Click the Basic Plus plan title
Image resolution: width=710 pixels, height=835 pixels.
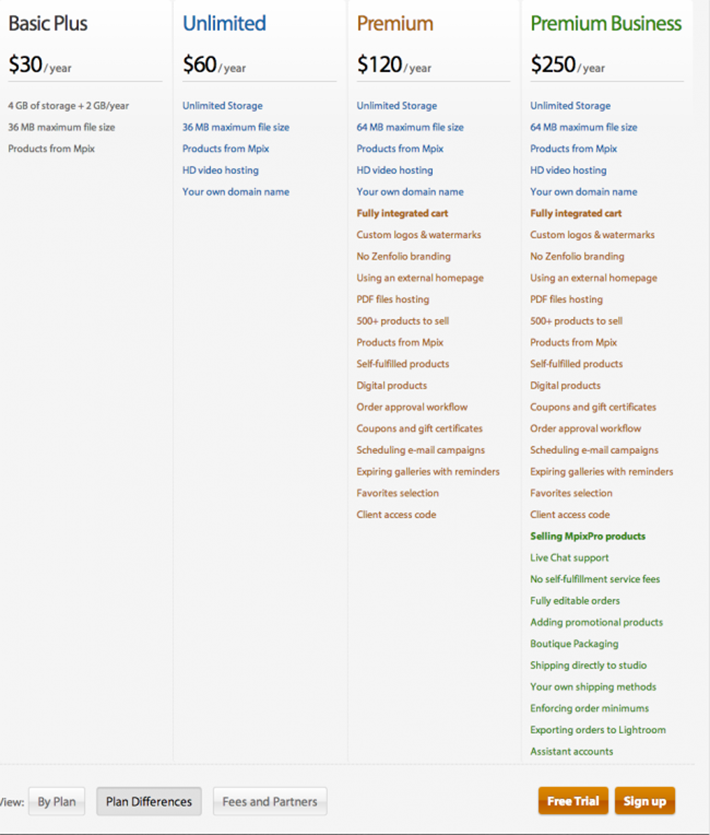tap(48, 23)
